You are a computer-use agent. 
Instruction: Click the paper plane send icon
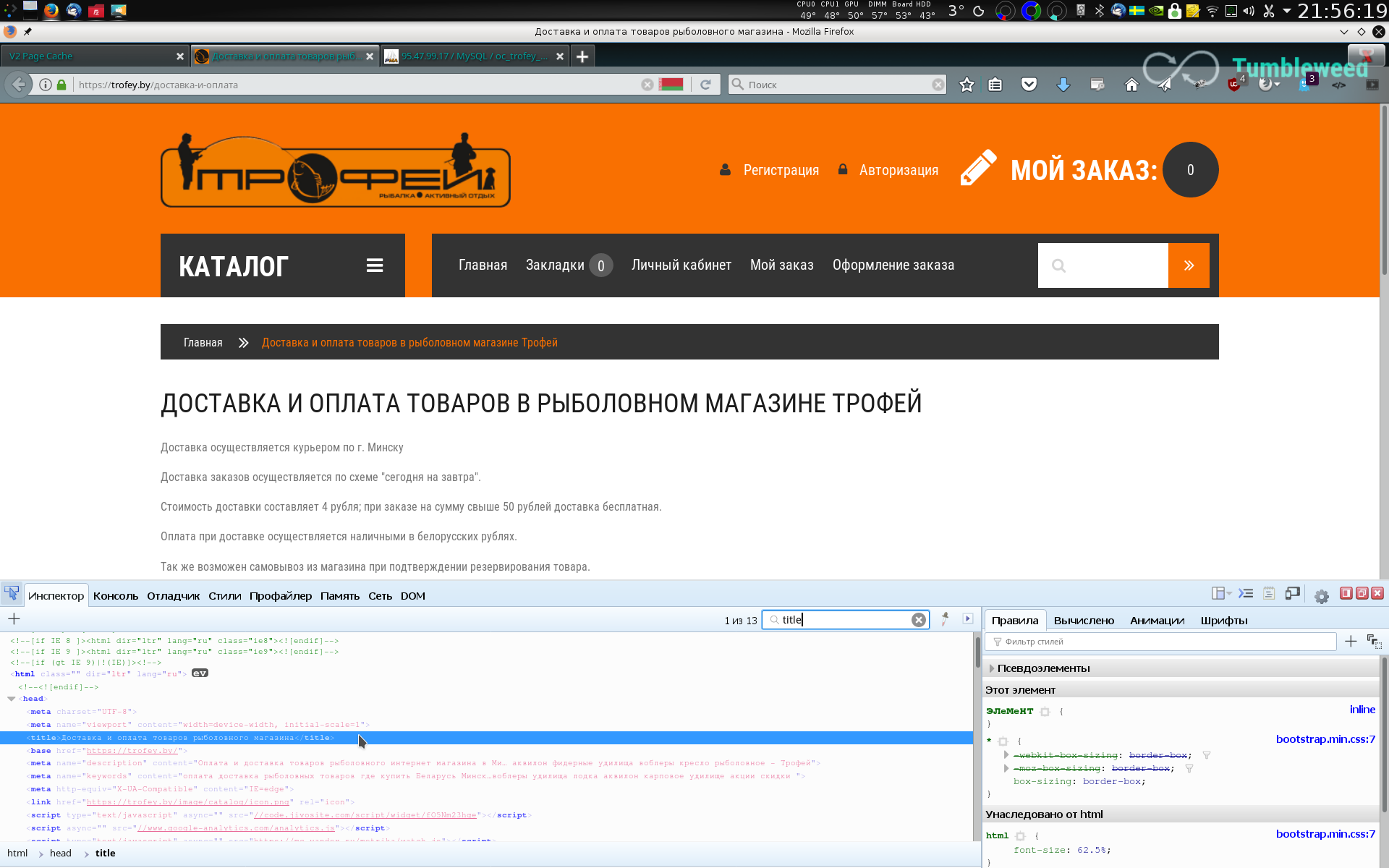(x=1164, y=85)
